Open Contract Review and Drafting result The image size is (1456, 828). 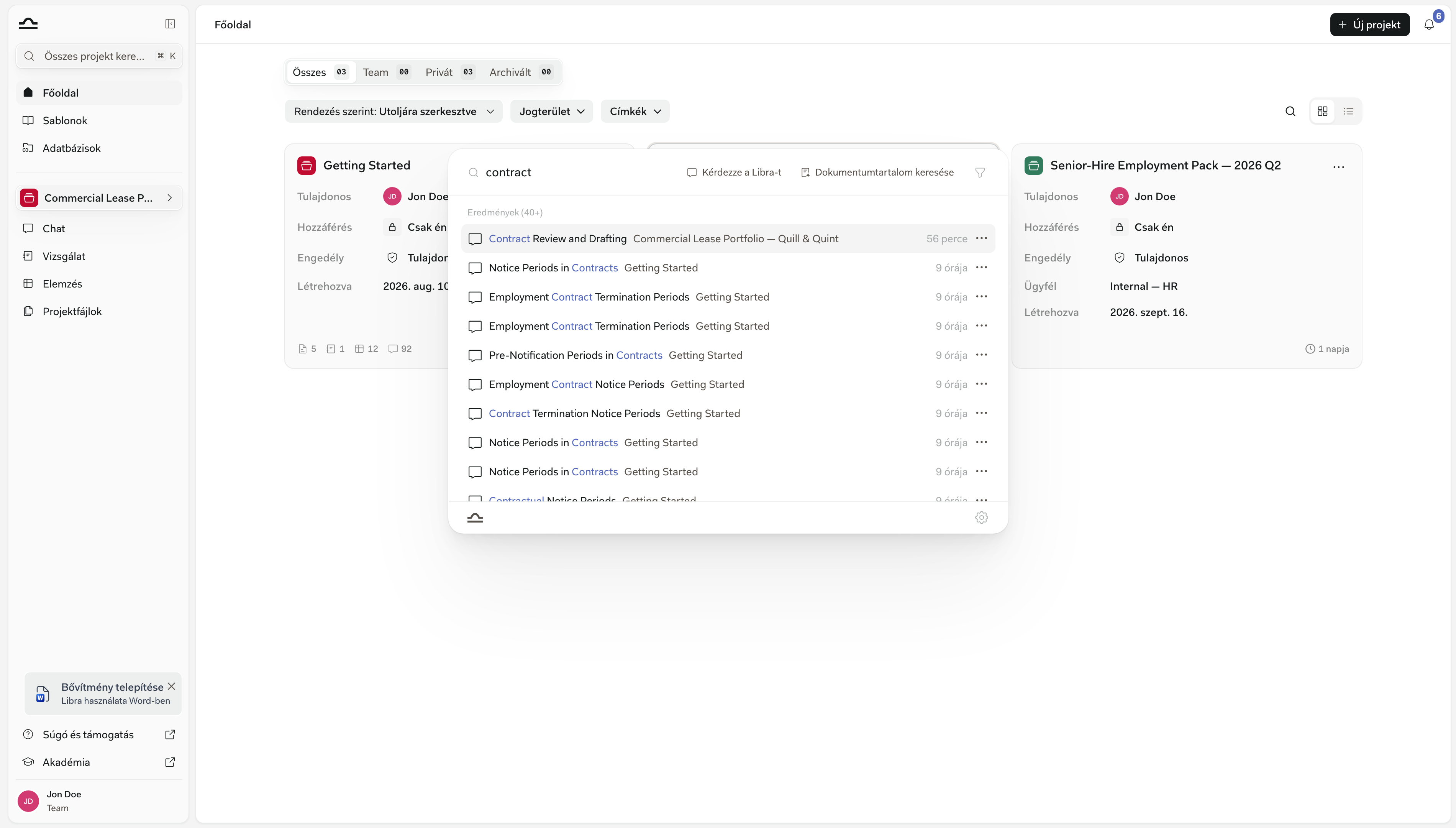(728, 238)
